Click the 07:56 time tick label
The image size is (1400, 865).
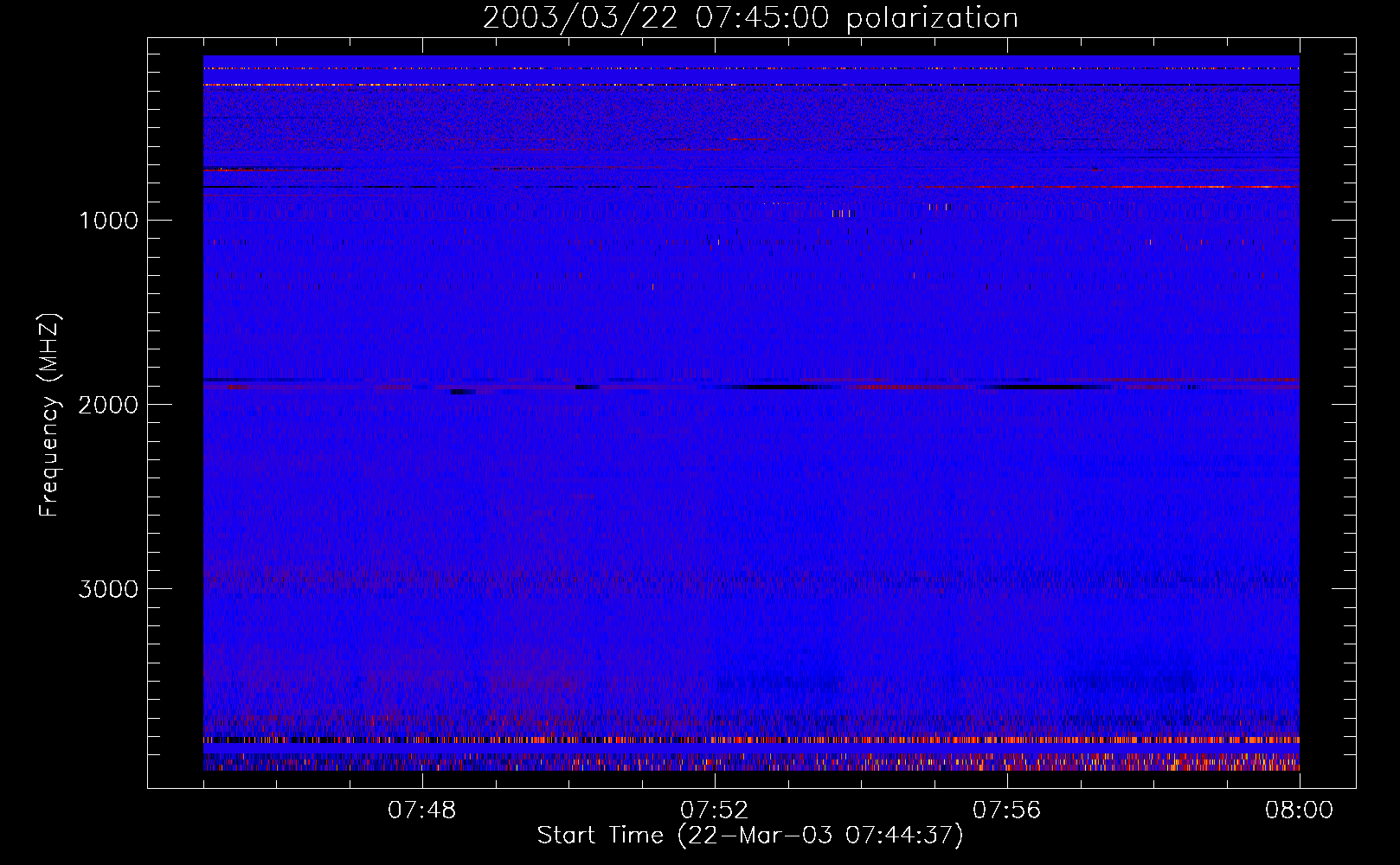tap(1007, 811)
